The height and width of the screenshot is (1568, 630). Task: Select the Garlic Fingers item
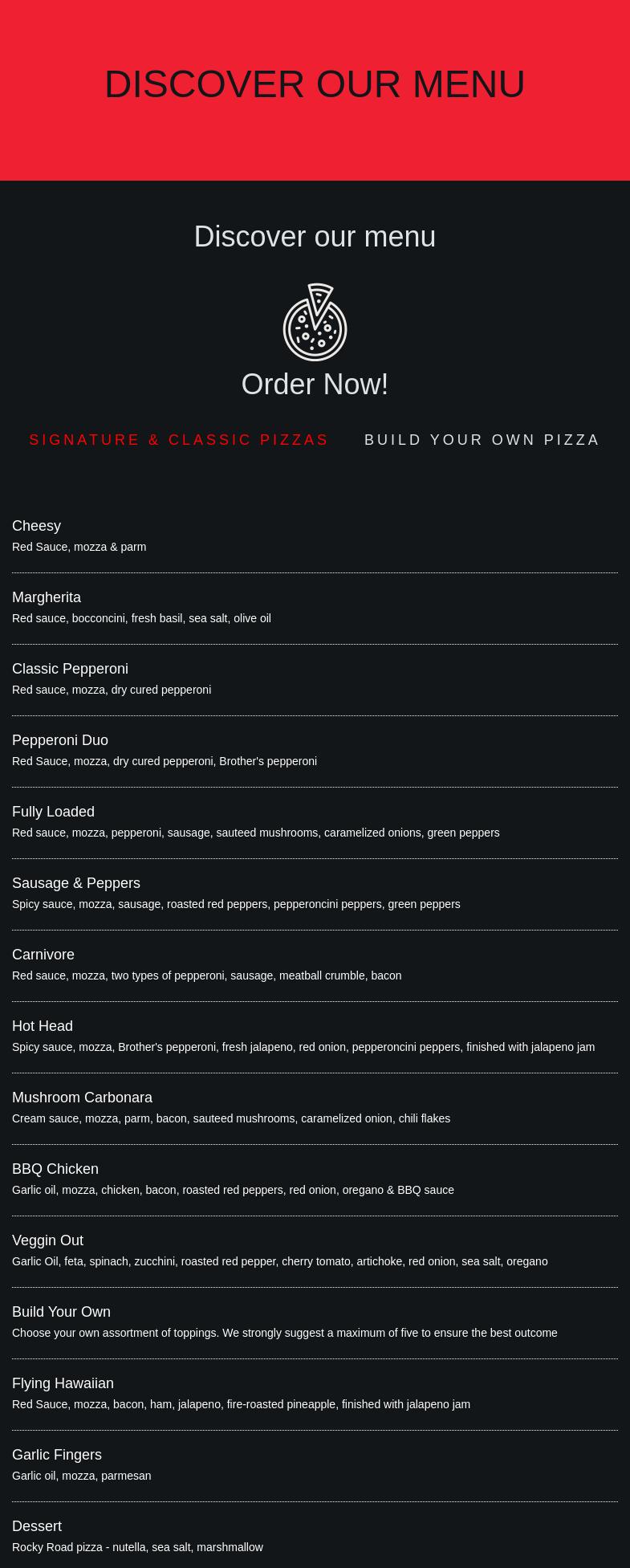pos(57,1455)
